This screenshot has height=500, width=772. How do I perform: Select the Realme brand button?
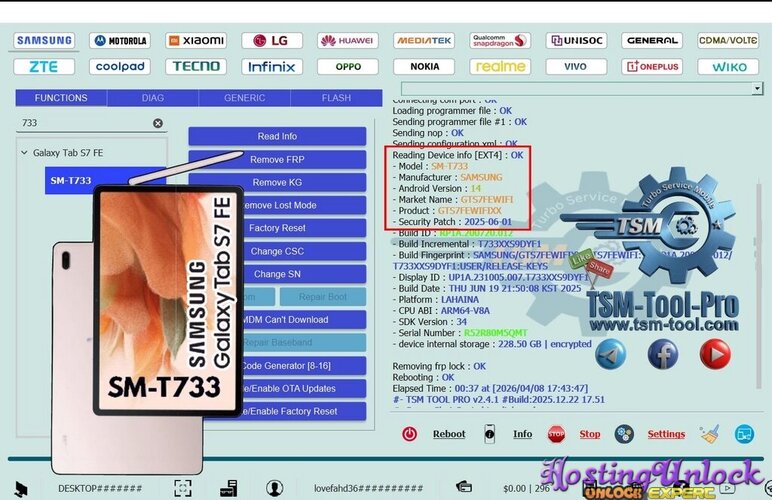click(500, 66)
